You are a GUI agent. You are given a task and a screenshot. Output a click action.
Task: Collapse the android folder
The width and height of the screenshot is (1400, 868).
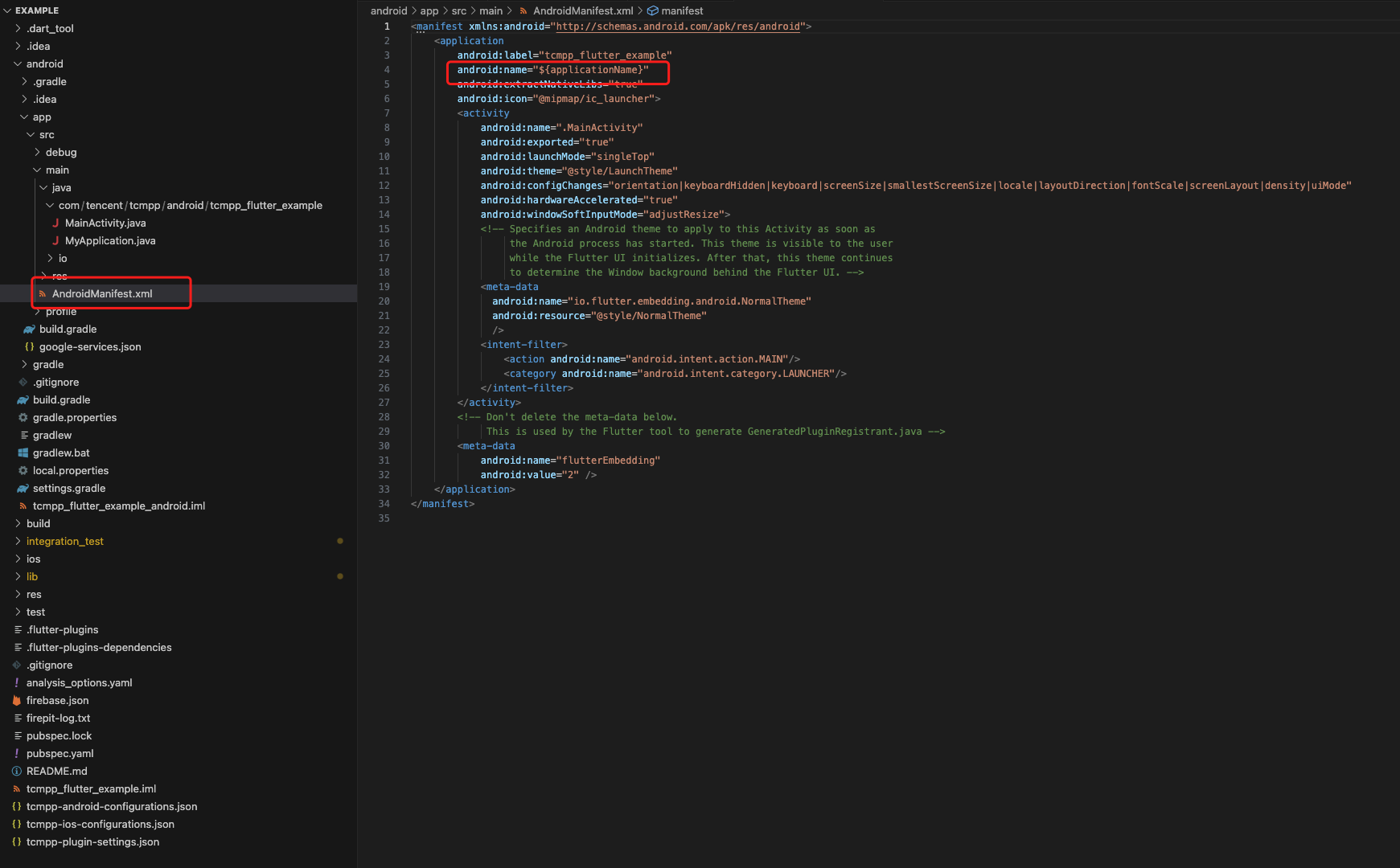pyautogui.click(x=18, y=63)
